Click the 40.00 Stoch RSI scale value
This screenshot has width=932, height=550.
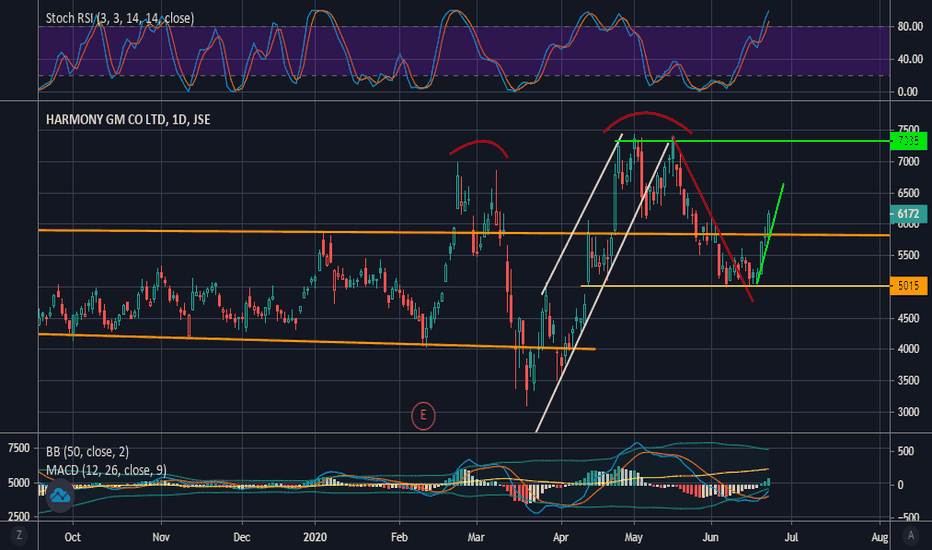pos(910,59)
